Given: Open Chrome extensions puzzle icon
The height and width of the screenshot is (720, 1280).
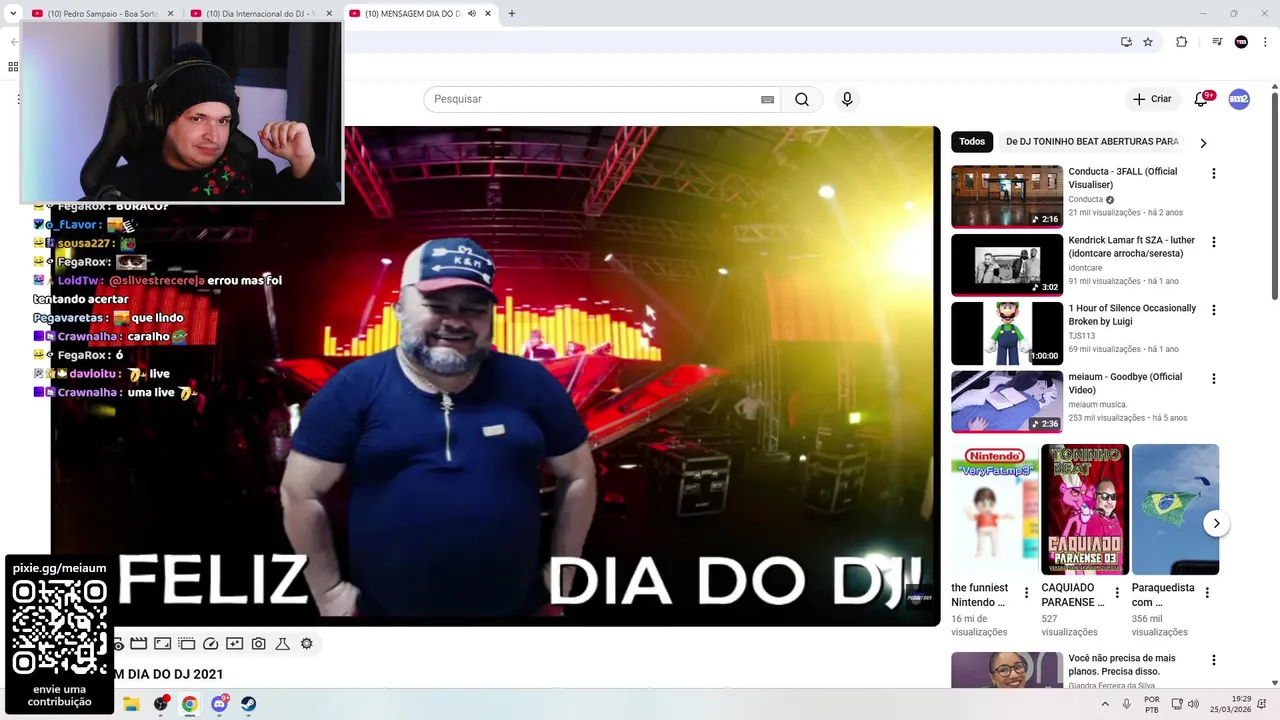Looking at the screenshot, I should click(1181, 42).
